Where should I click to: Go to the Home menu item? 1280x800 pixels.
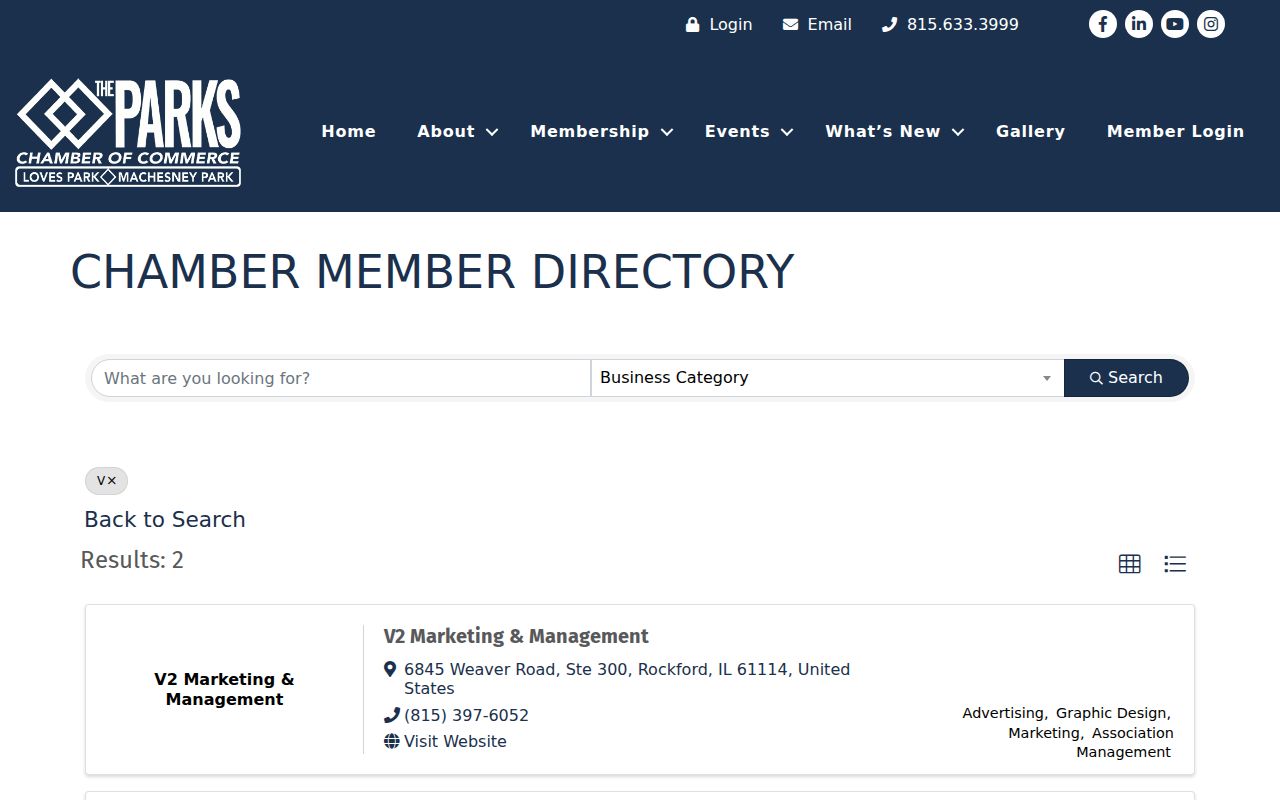click(349, 131)
